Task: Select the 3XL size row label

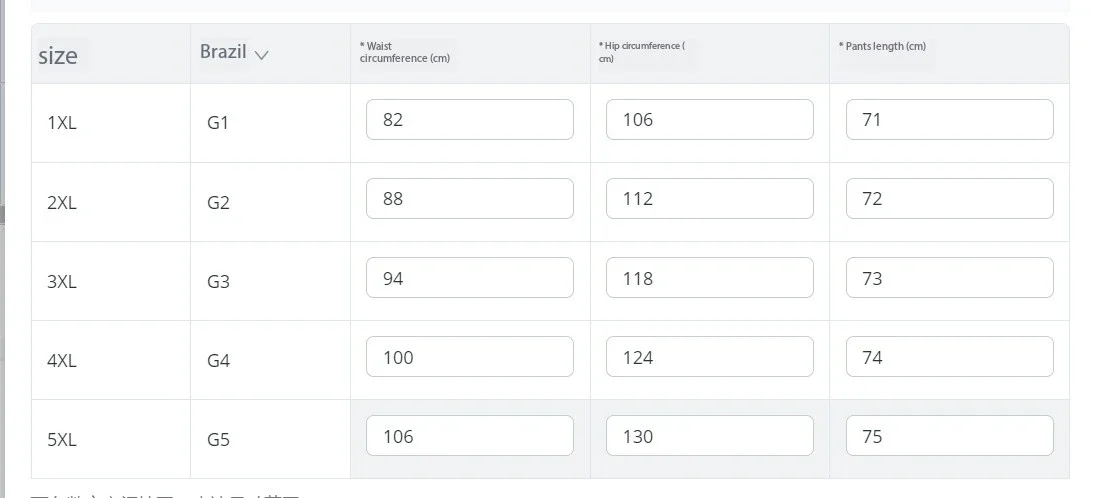Action: click(x=62, y=282)
